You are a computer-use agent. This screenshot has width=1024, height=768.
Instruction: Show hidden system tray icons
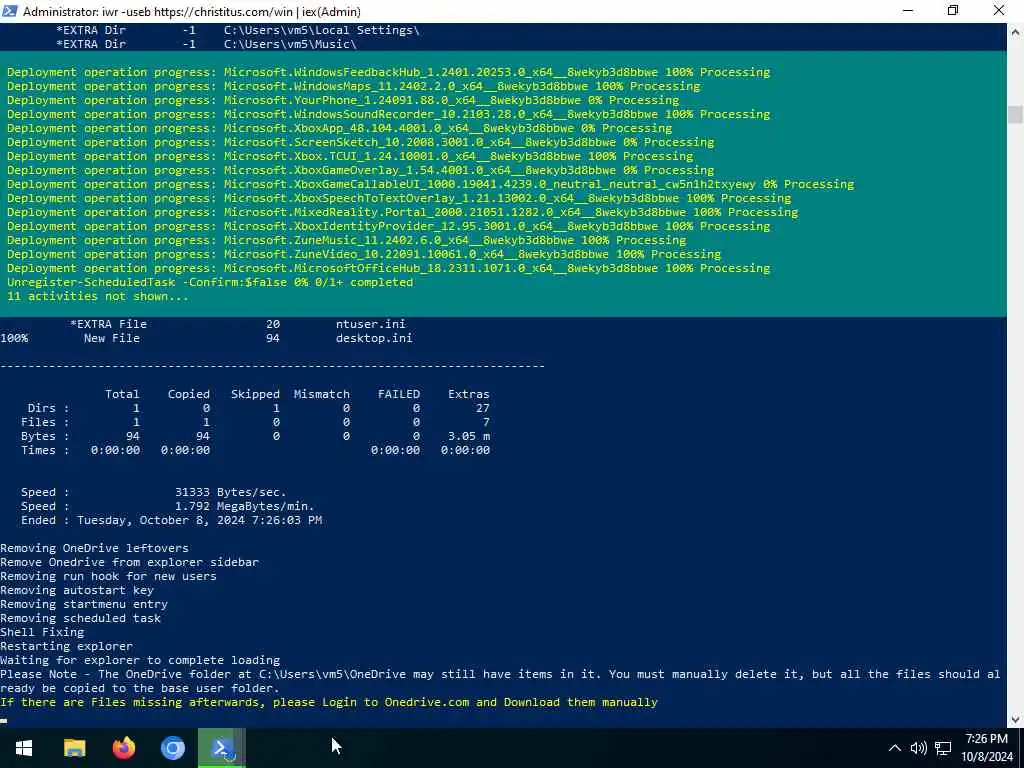tap(895, 748)
